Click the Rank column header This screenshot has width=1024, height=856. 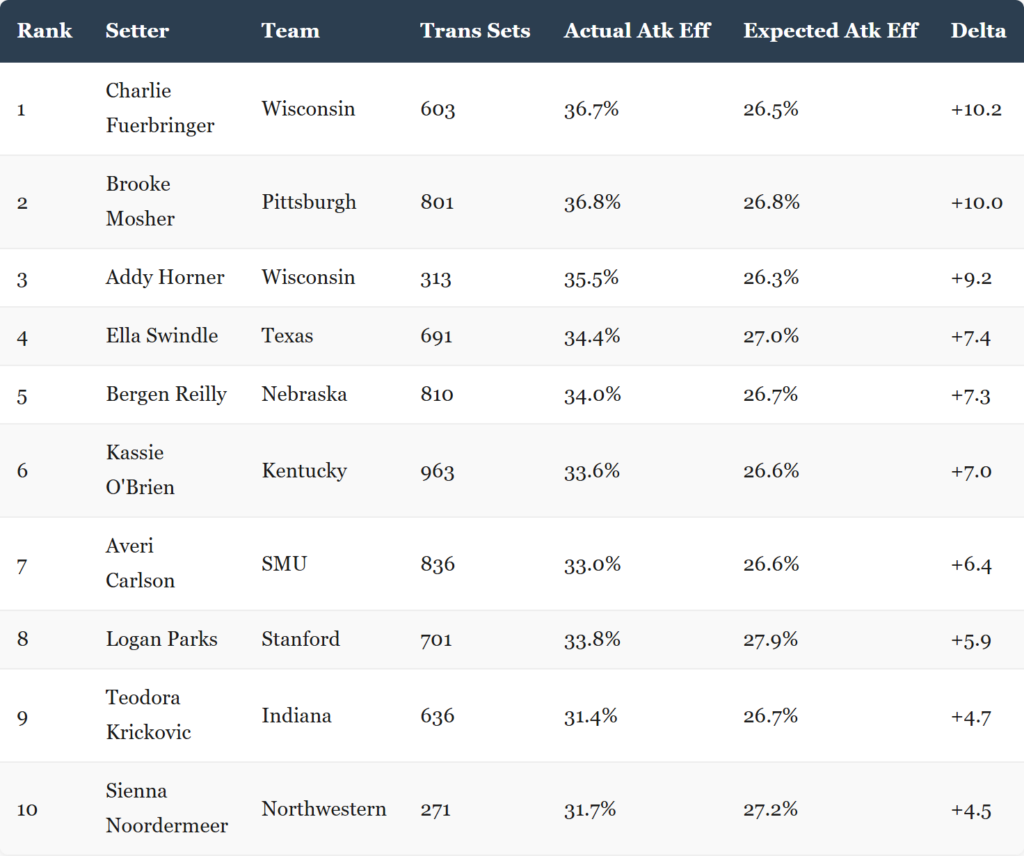(x=44, y=31)
